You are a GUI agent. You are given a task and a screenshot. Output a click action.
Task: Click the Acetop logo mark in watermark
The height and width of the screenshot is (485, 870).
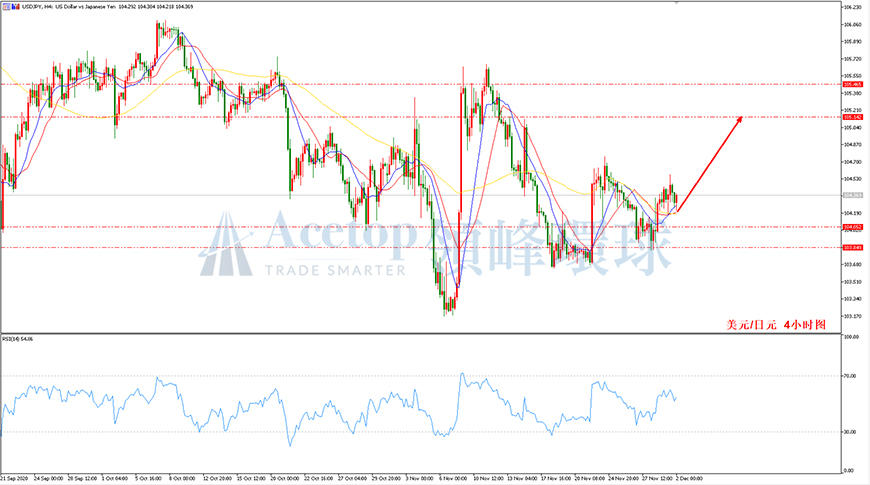(225, 245)
